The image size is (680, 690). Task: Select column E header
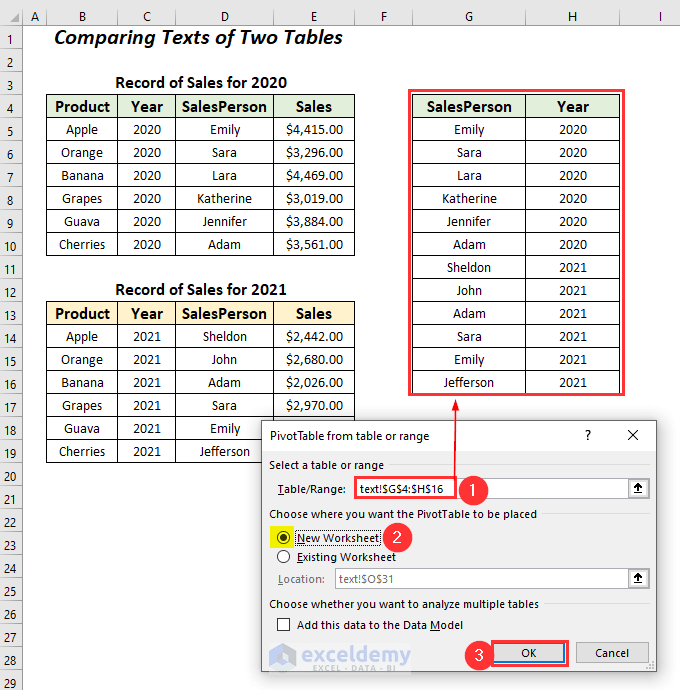pyautogui.click(x=314, y=17)
